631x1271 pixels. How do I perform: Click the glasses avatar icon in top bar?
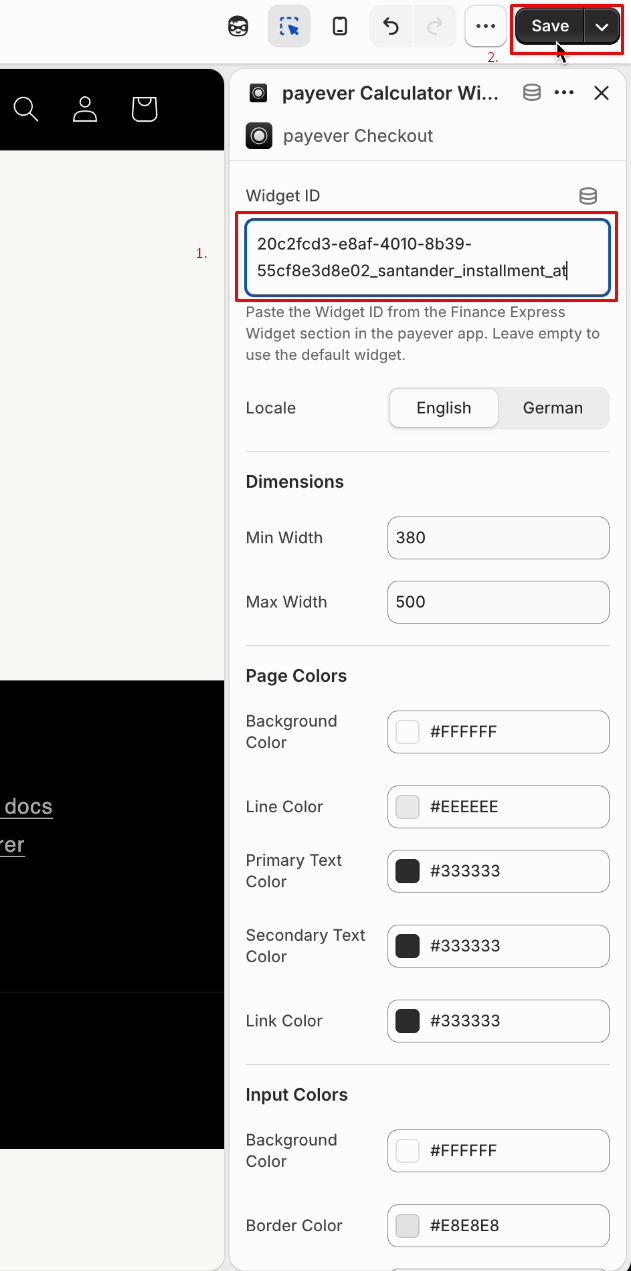coord(238,27)
